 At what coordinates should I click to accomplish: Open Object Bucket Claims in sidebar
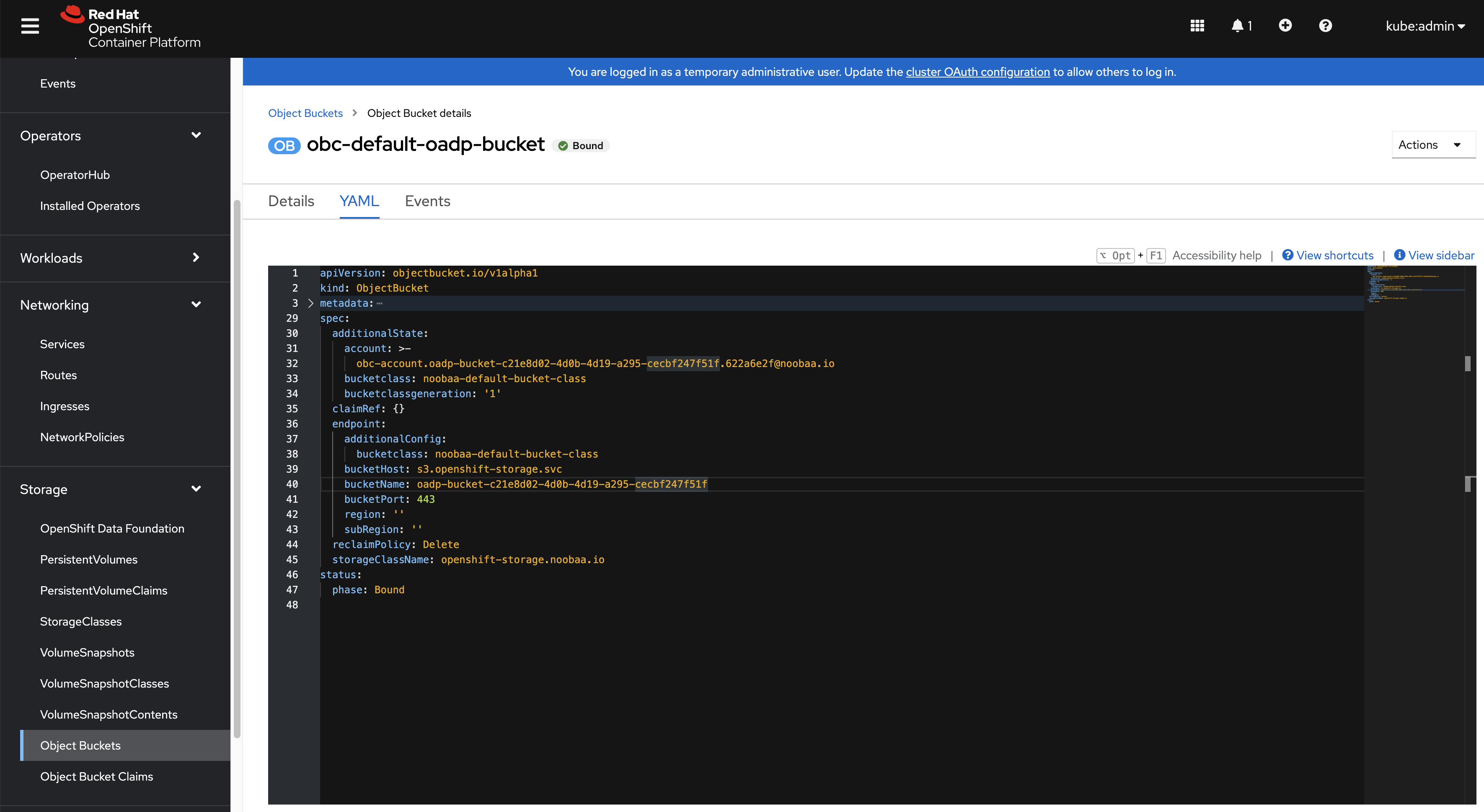coord(96,776)
